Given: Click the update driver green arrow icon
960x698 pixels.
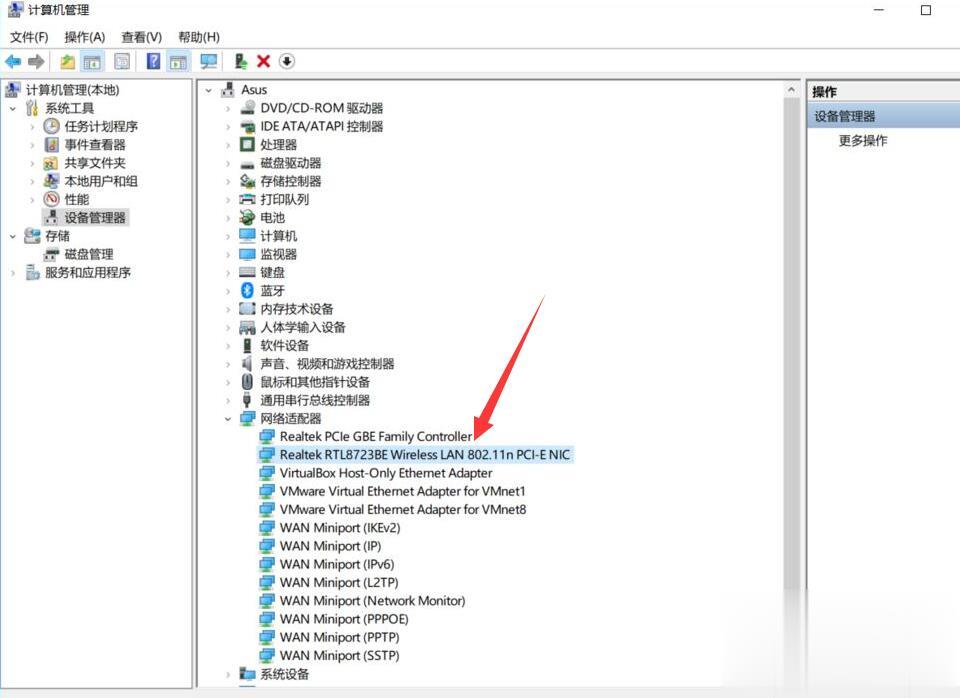Looking at the screenshot, I should 241,61.
